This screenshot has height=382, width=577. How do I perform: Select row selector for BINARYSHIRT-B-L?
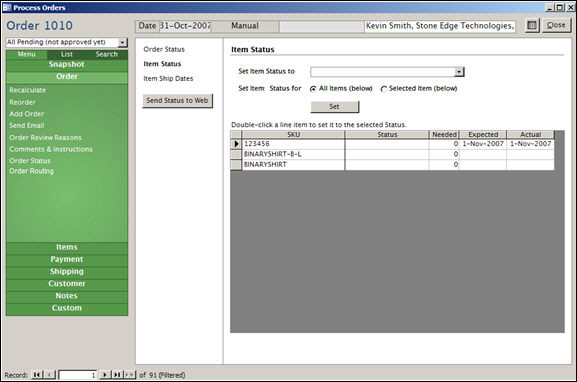pyautogui.click(x=236, y=154)
